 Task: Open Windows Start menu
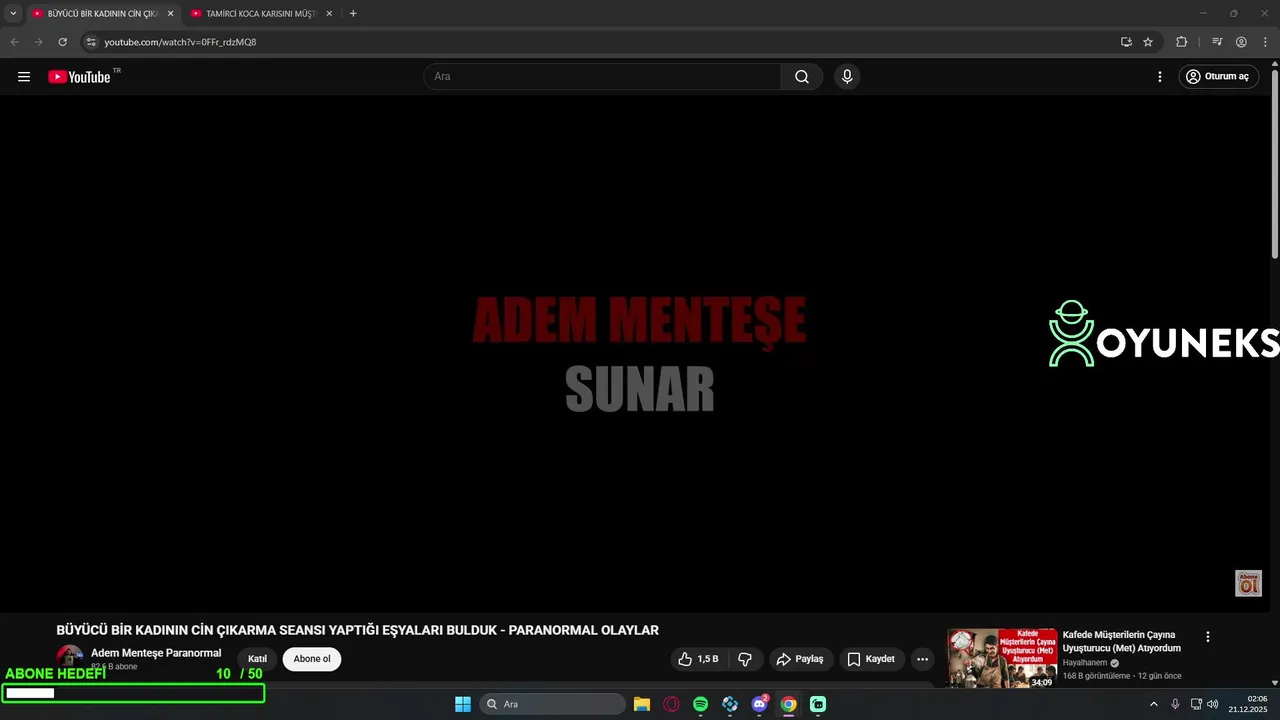[x=463, y=704]
